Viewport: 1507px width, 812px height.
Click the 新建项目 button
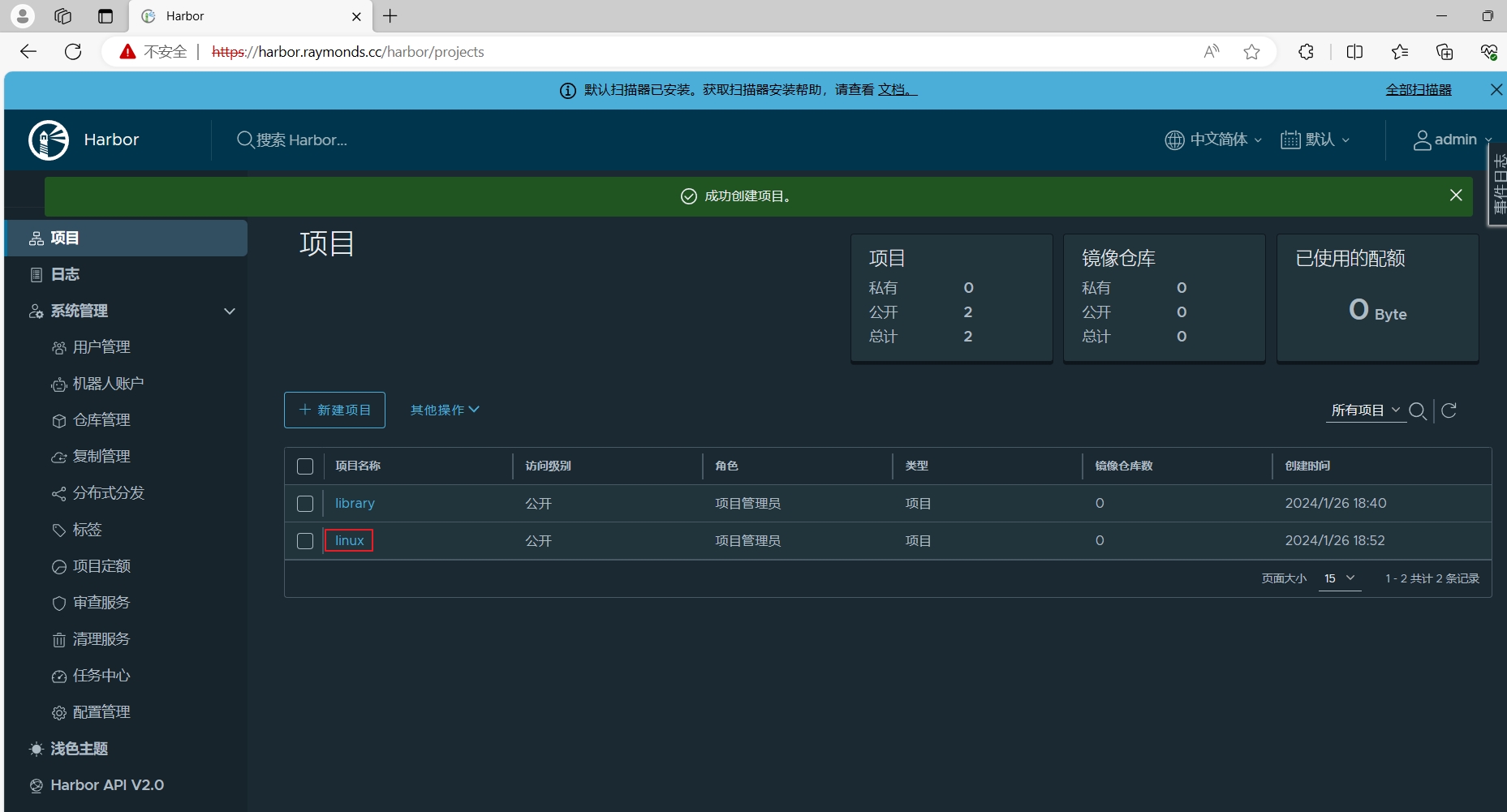[334, 410]
